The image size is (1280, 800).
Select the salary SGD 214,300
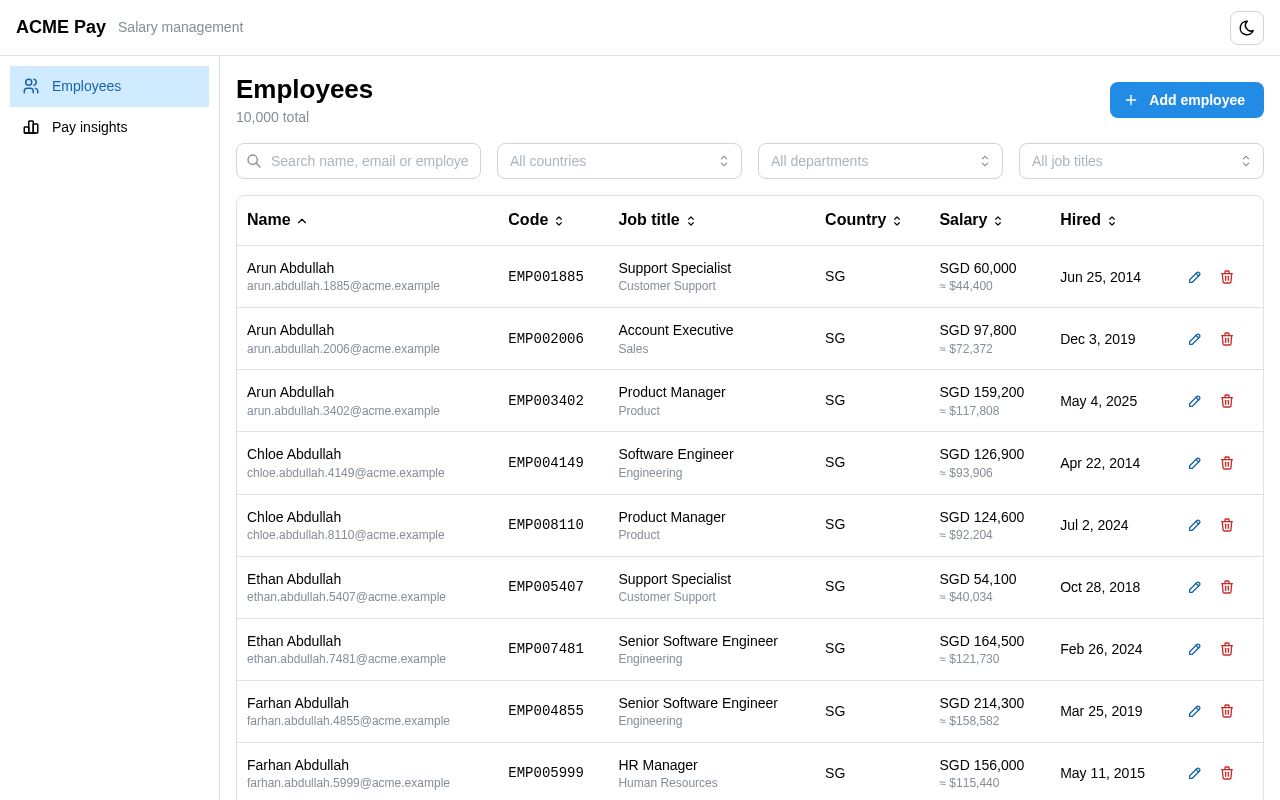(982, 703)
